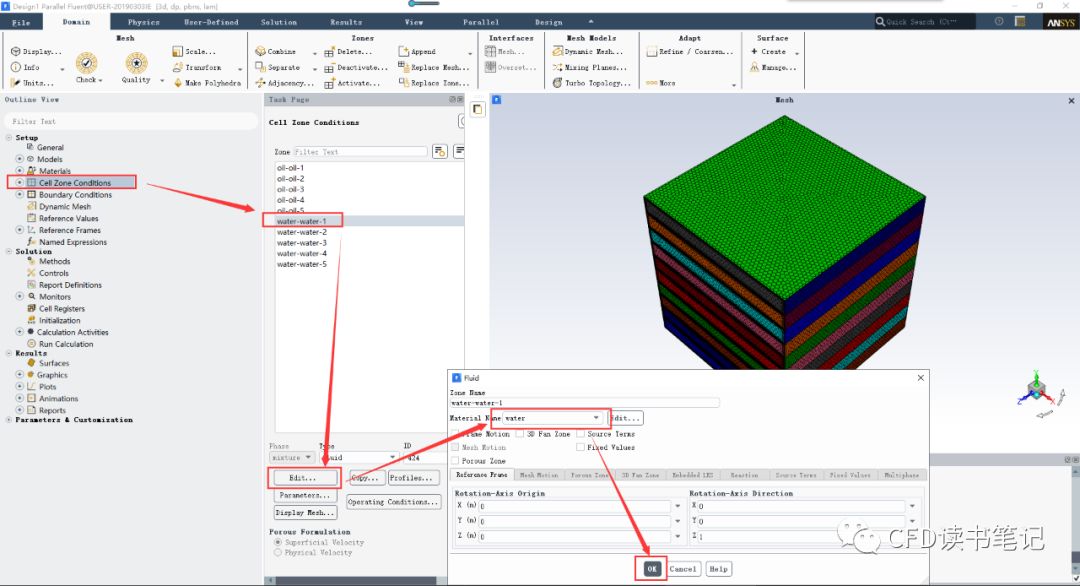Click the Combine zones tool

276,52
